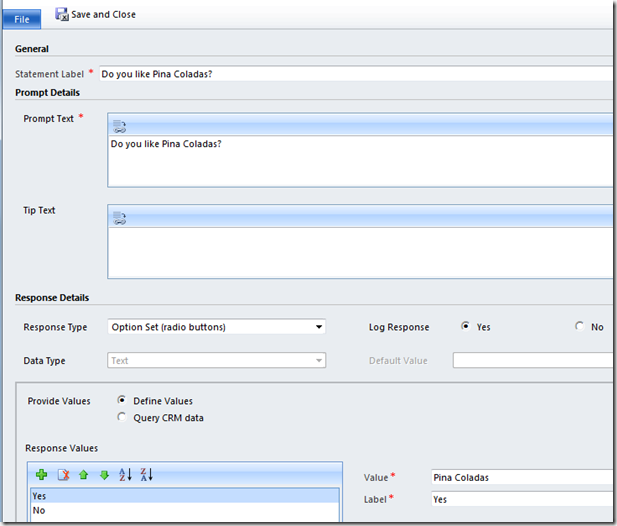Image resolution: width=617 pixels, height=526 pixels.
Task: Move response value up with green arrow
Action: (83, 475)
